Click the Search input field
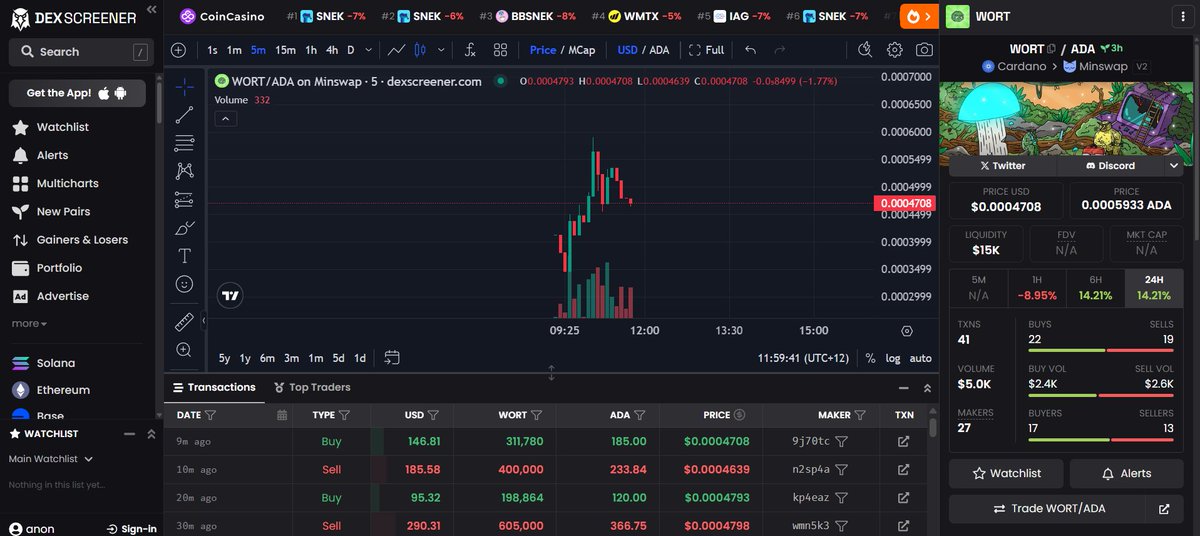 tap(81, 52)
